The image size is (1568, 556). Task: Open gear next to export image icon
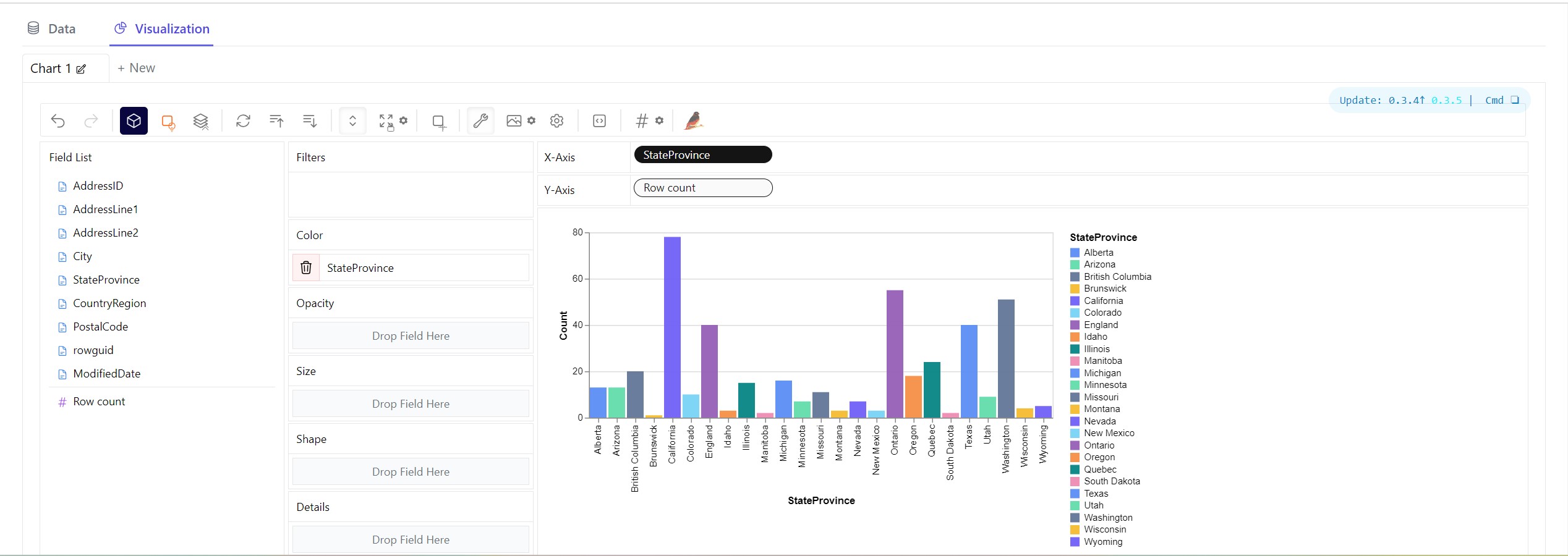pos(532,120)
